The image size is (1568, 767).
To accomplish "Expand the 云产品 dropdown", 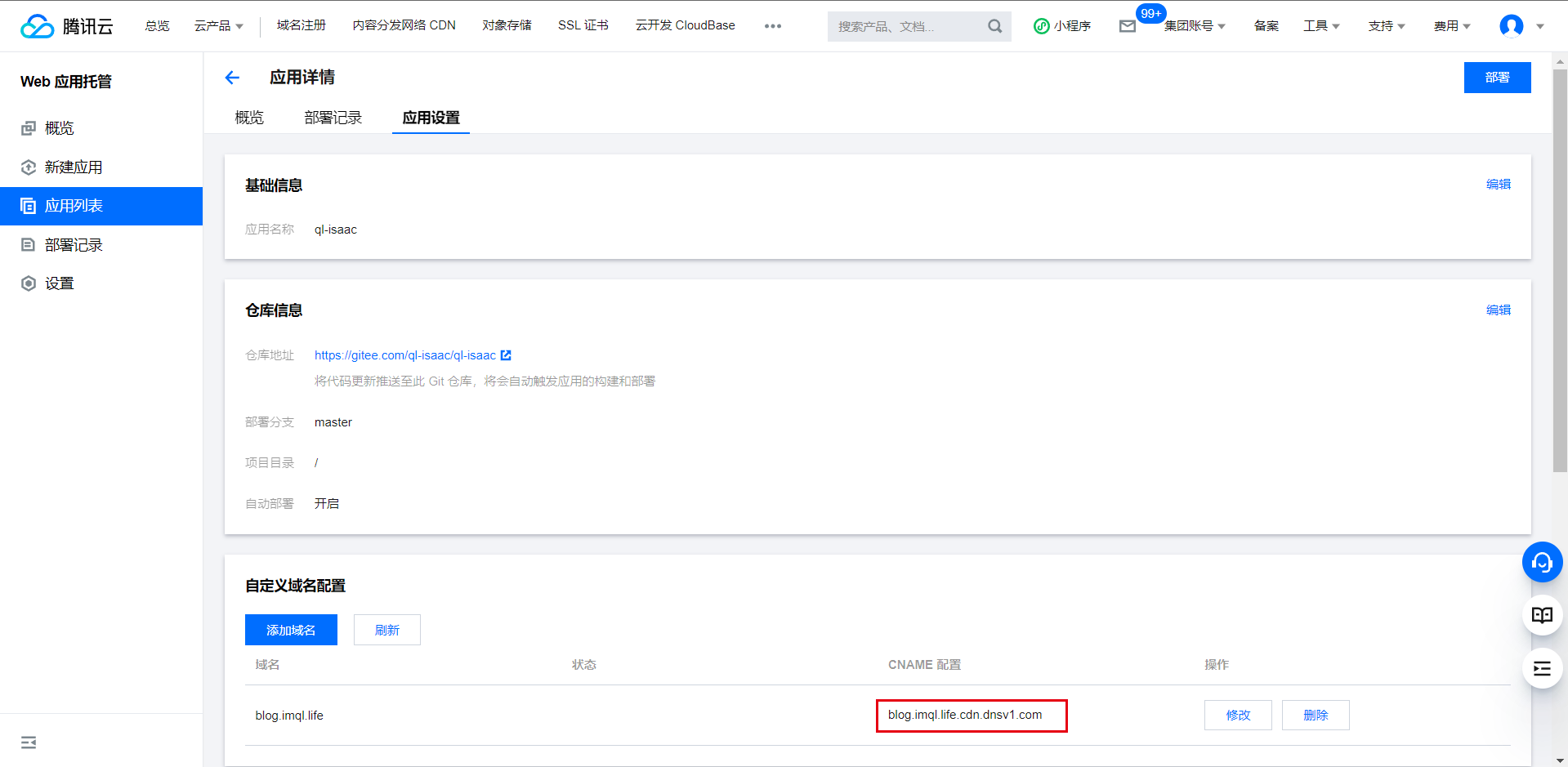I will coord(218,26).
